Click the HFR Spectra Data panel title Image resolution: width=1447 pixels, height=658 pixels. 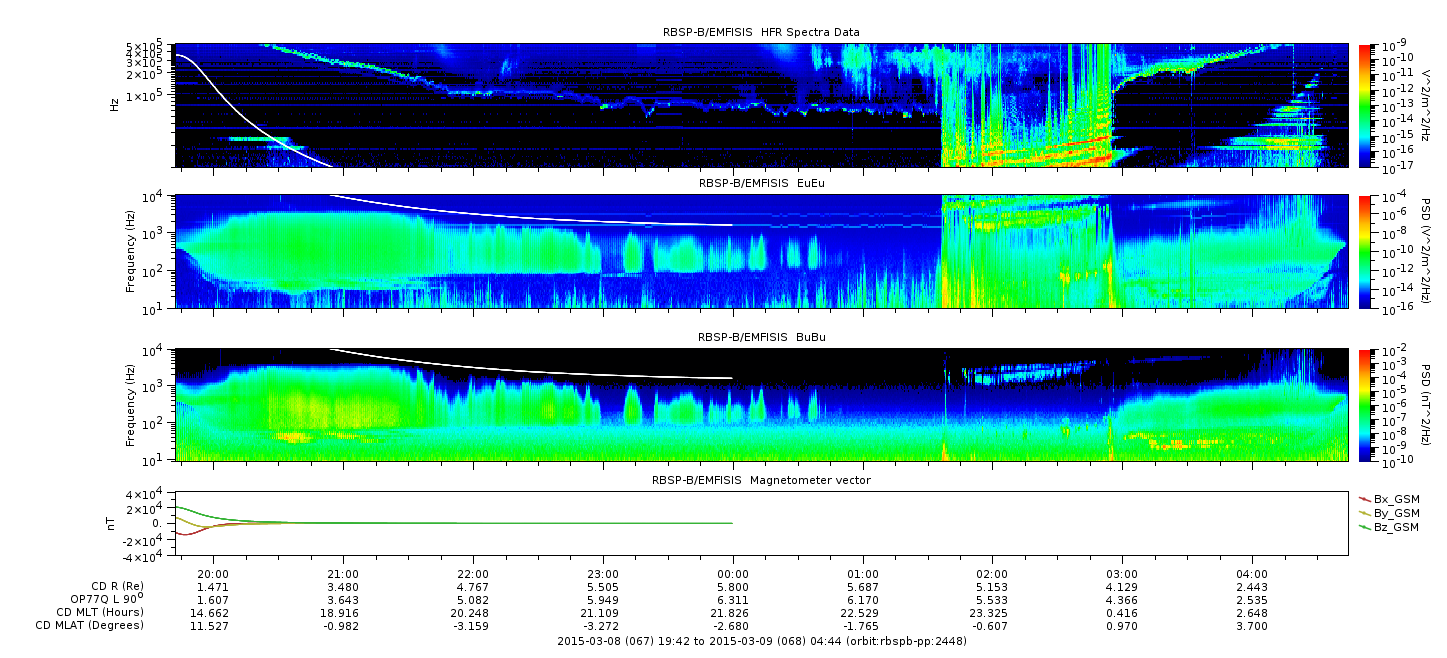[x=761, y=33]
